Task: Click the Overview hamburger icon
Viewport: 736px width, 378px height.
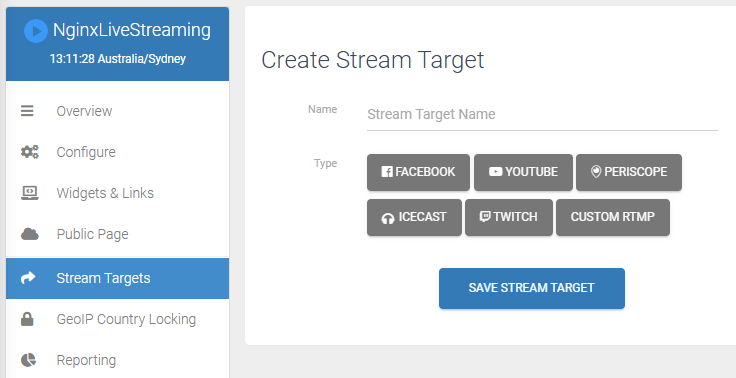Action: coord(27,111)
